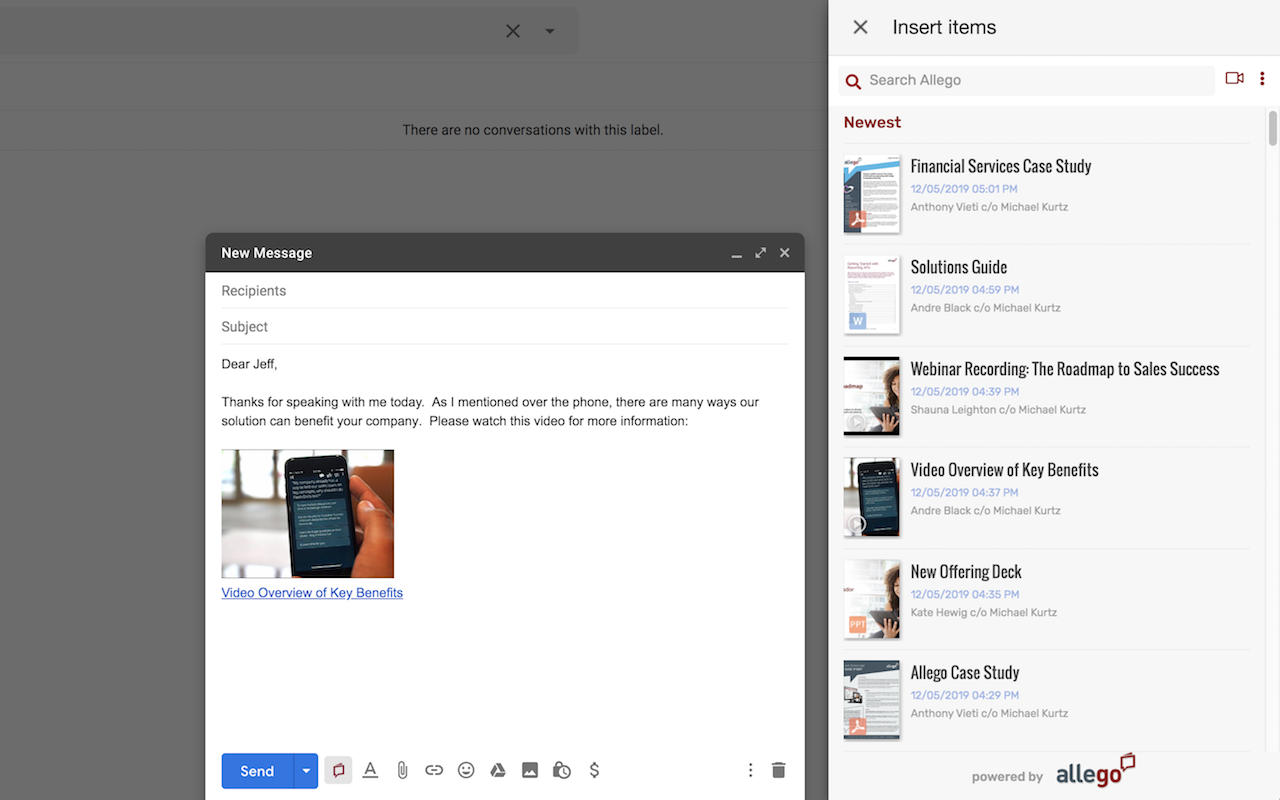Toggle confidential mode lock-clock icon
Image resolution: width=1280 pixels, height=800 pixels.
(562, 770)
